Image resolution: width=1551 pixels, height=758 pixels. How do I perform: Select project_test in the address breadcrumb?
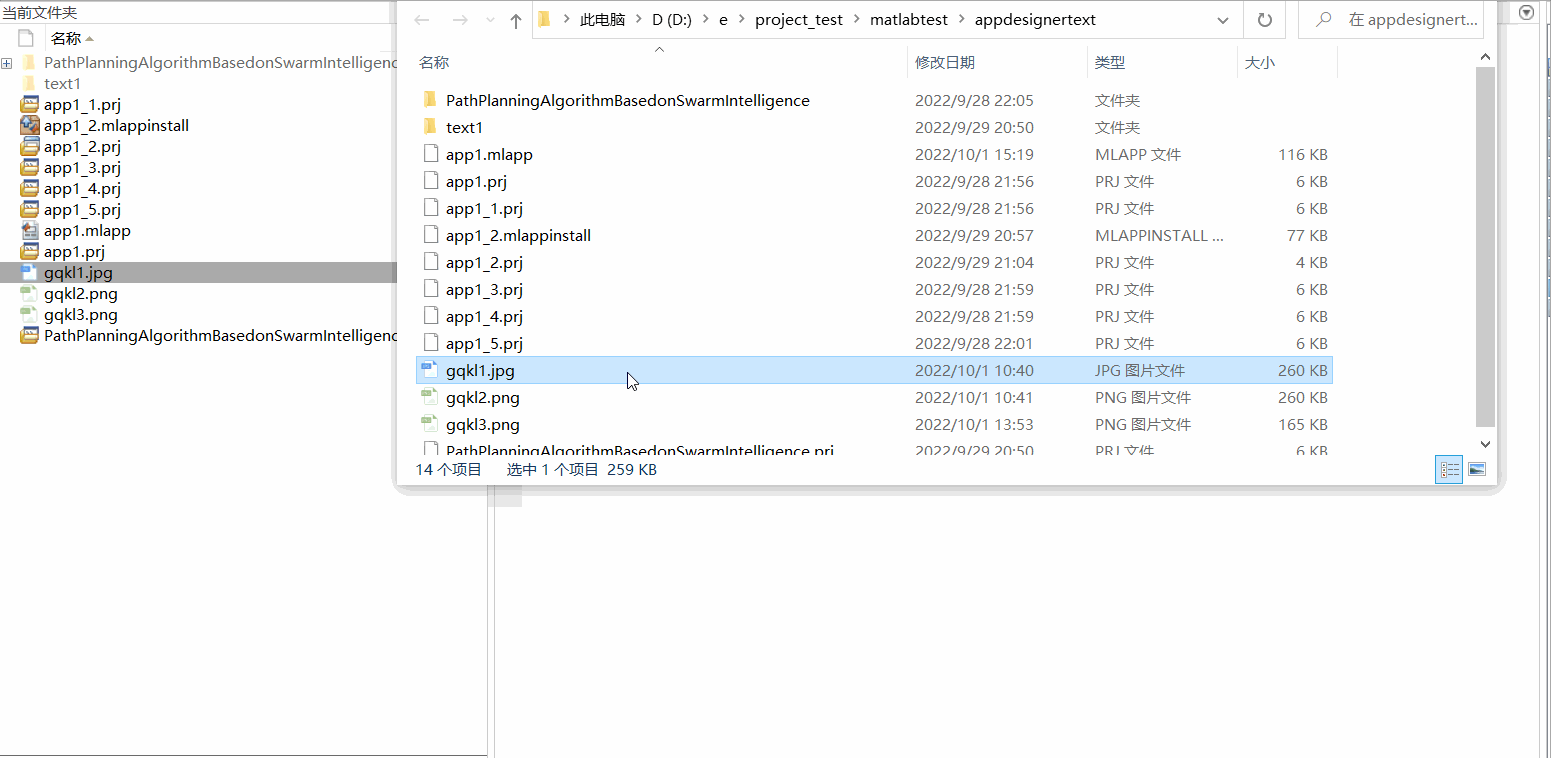pos(798,20)
